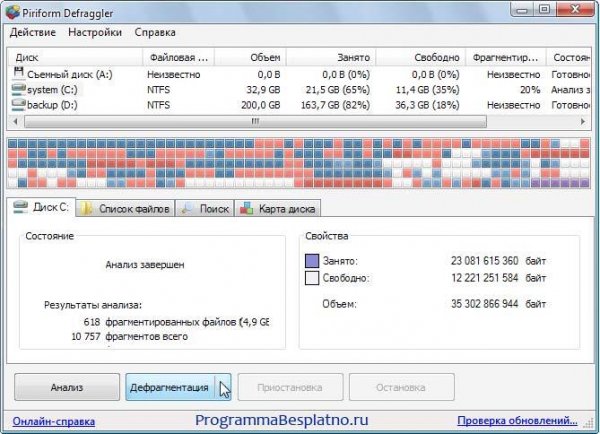Image resolution: width=600 pixels, height=434 pixels.
Task: Click the folder icon on Список файлов tab
Action: pyautogui.click(x=88, y=208)
